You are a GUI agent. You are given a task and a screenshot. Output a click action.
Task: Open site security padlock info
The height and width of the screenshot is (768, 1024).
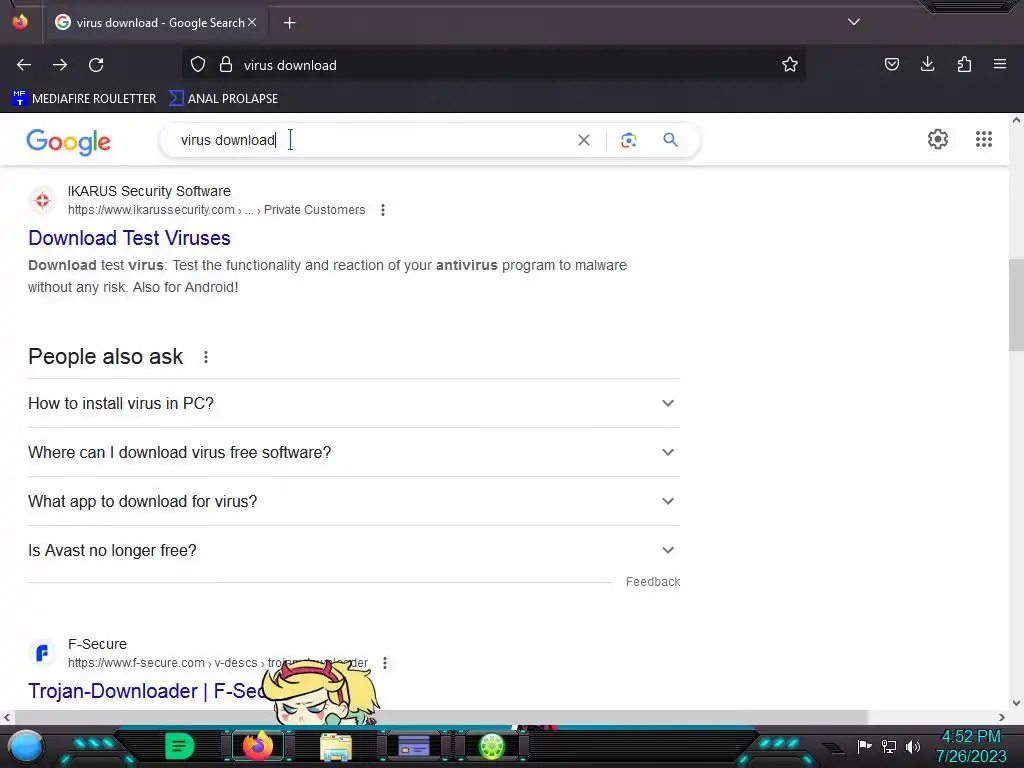coord(226,65)
